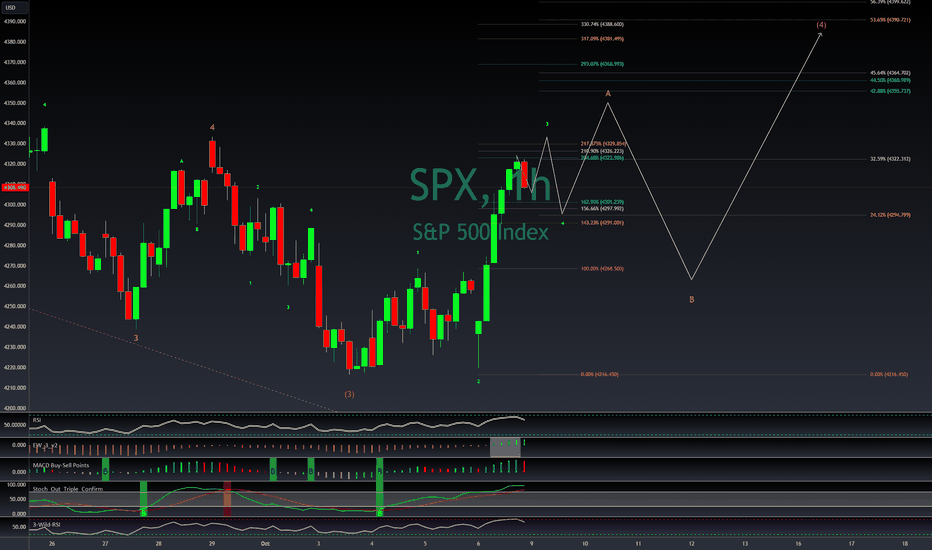Click the 4200.000 price axis label

tap(15, 408)
